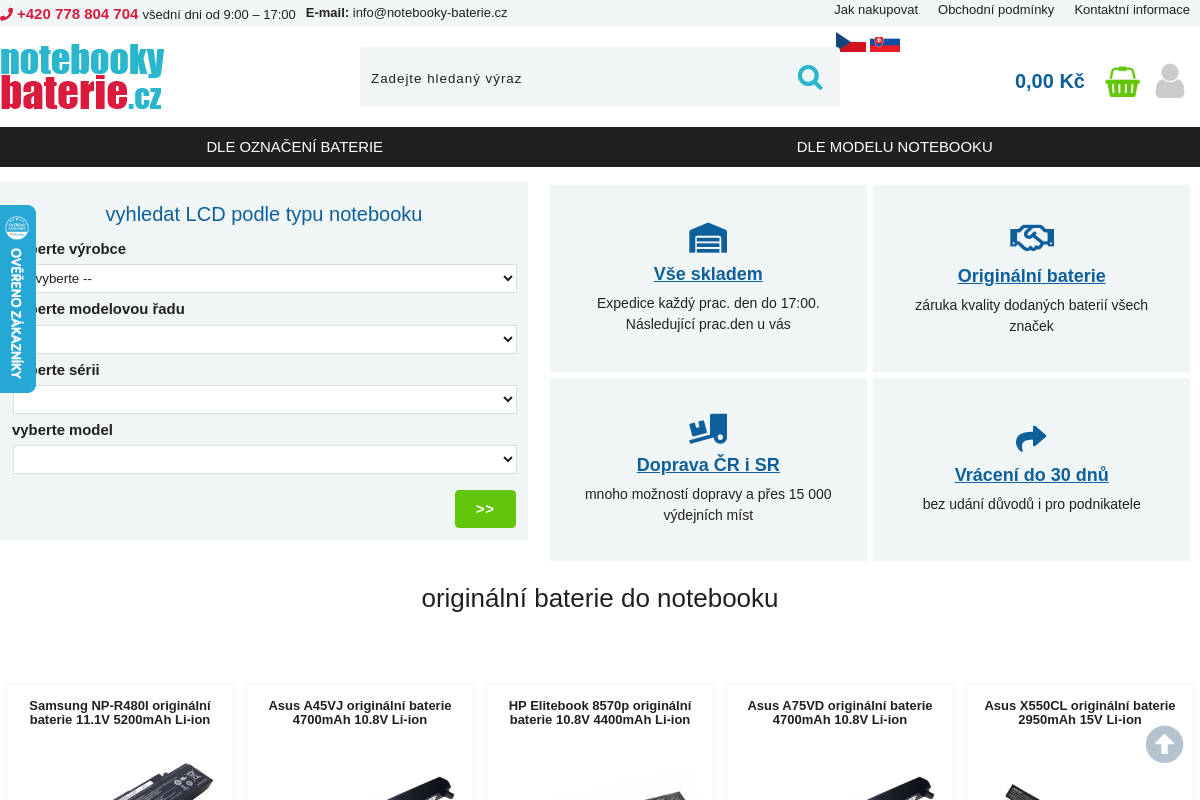The height and width of the screenshot is (800, 1200).
Task: Open Obchodní podmínky page
Action: click(996, 10)
